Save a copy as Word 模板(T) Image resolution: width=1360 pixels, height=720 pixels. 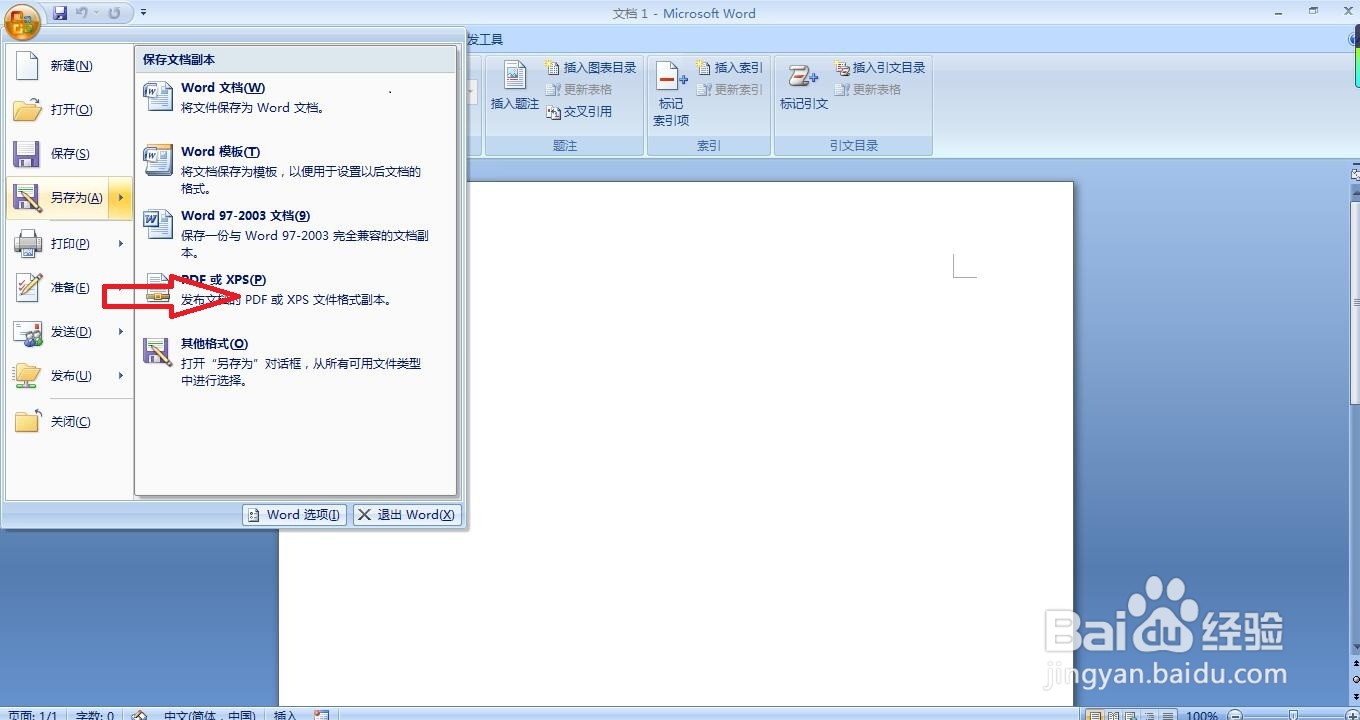296,170
